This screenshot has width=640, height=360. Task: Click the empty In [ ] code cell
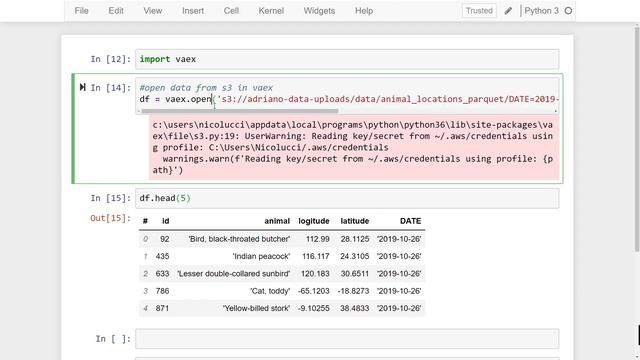pyautogui.click(x=347, y=339)
